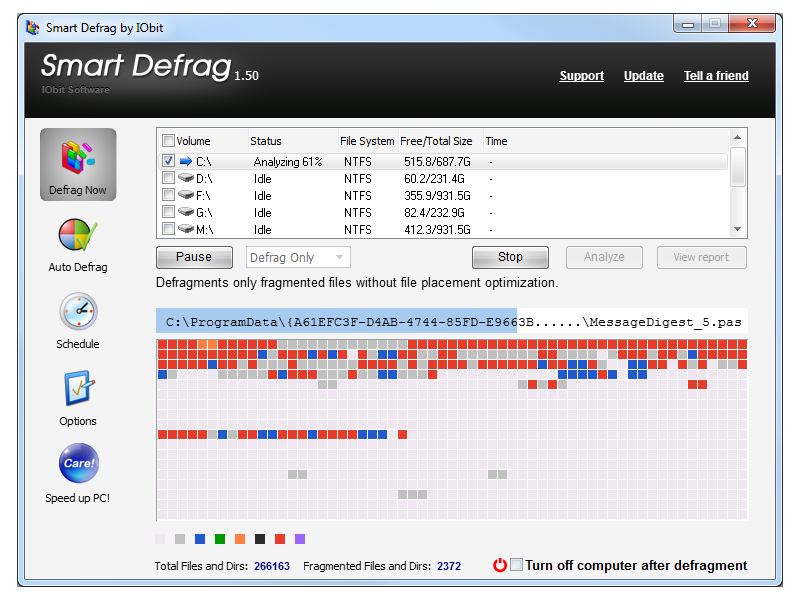Open the Options checklist icon

79,388
